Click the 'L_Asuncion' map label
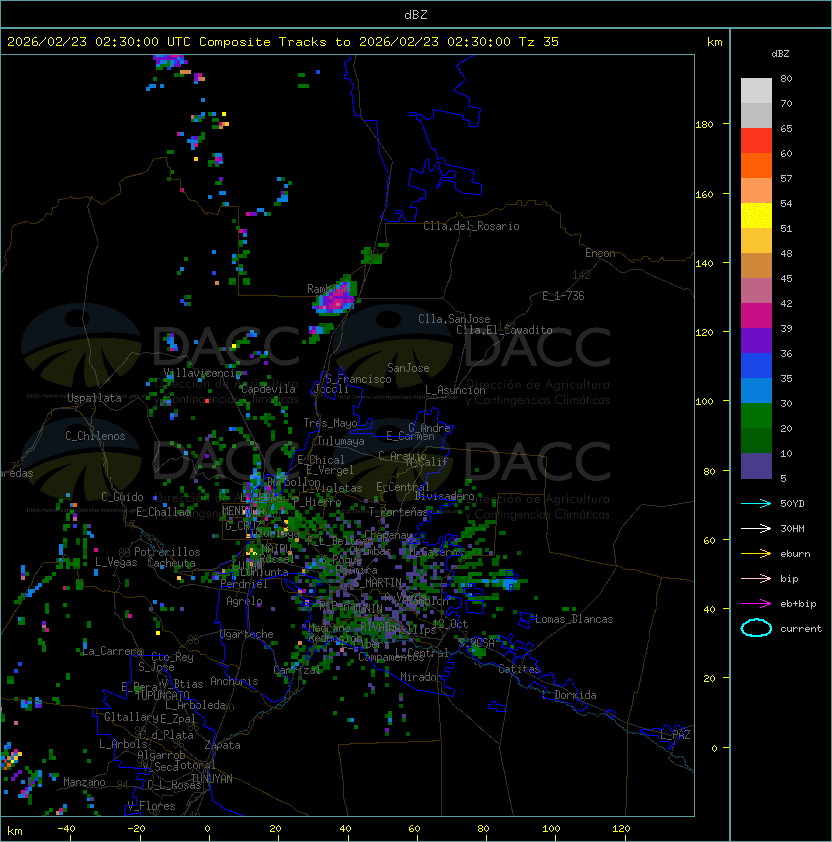 click(455, 390)
